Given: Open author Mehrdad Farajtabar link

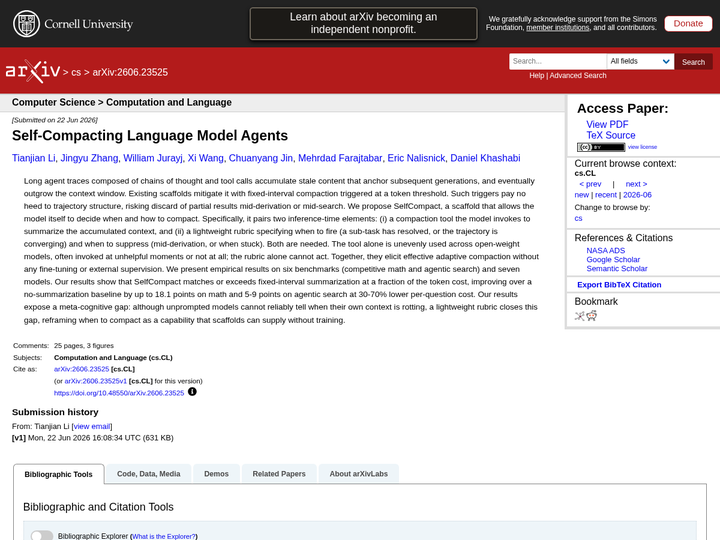Looking at the screenshot, I should tap(340, 158).
